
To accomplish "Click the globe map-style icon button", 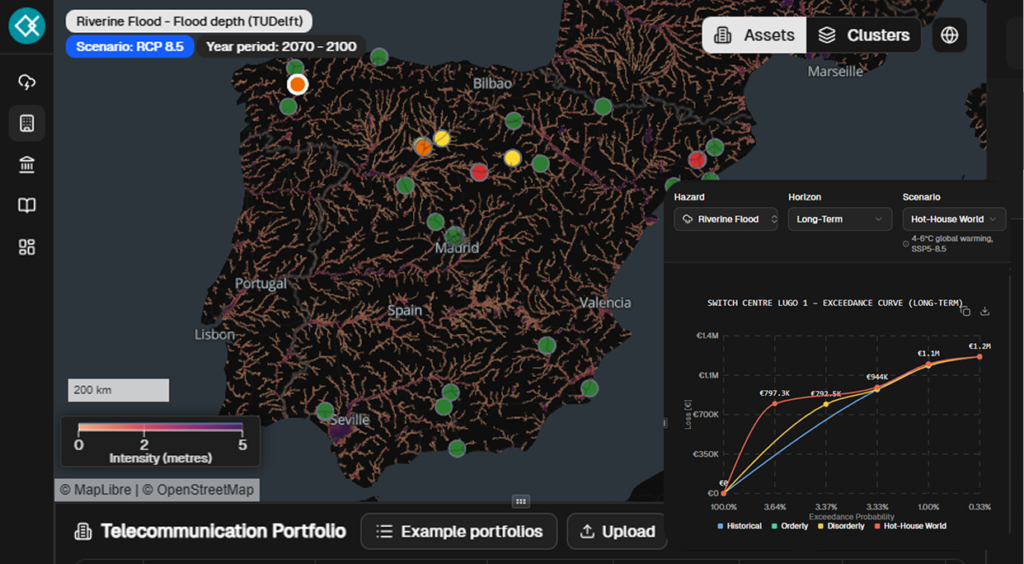I will click(950, 35).
